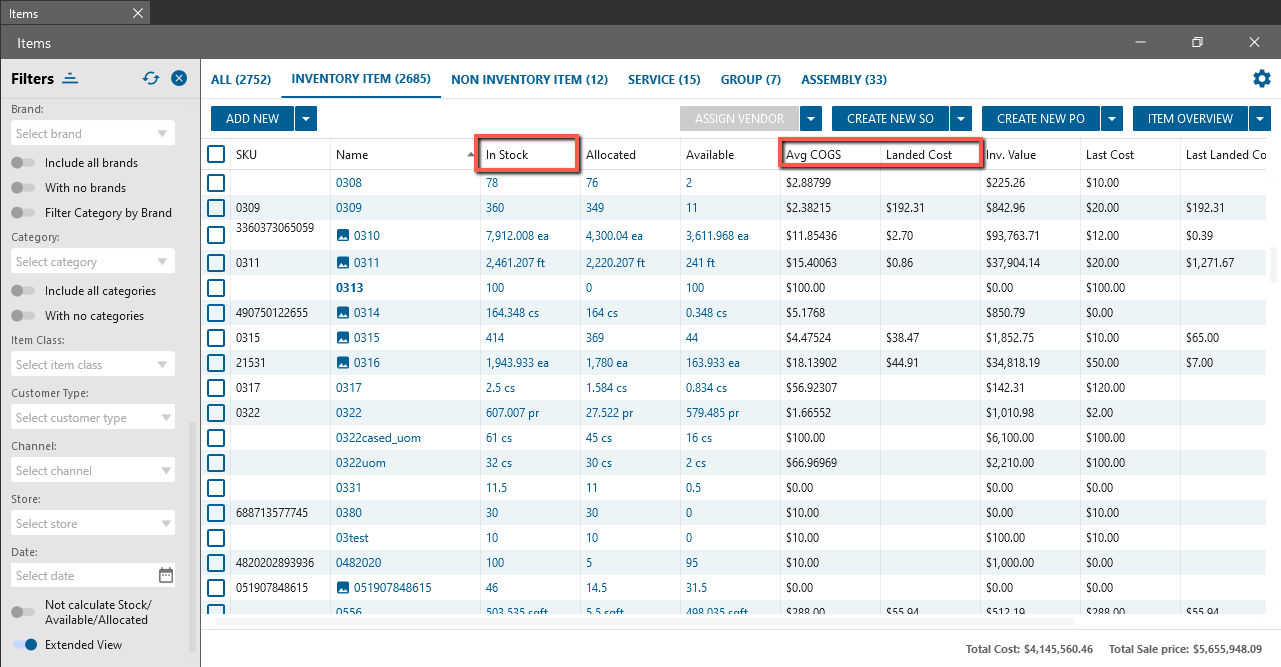The image size is (1281, 667).
Task: Toggle the Extended View switch
Action: point(24,645)
